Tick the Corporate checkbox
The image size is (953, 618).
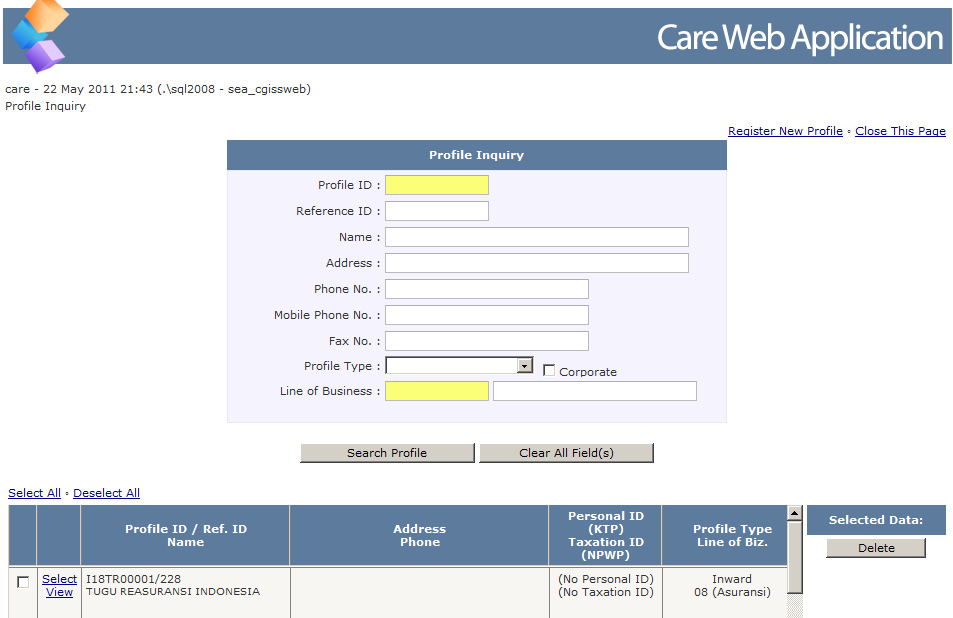[549, 371]
